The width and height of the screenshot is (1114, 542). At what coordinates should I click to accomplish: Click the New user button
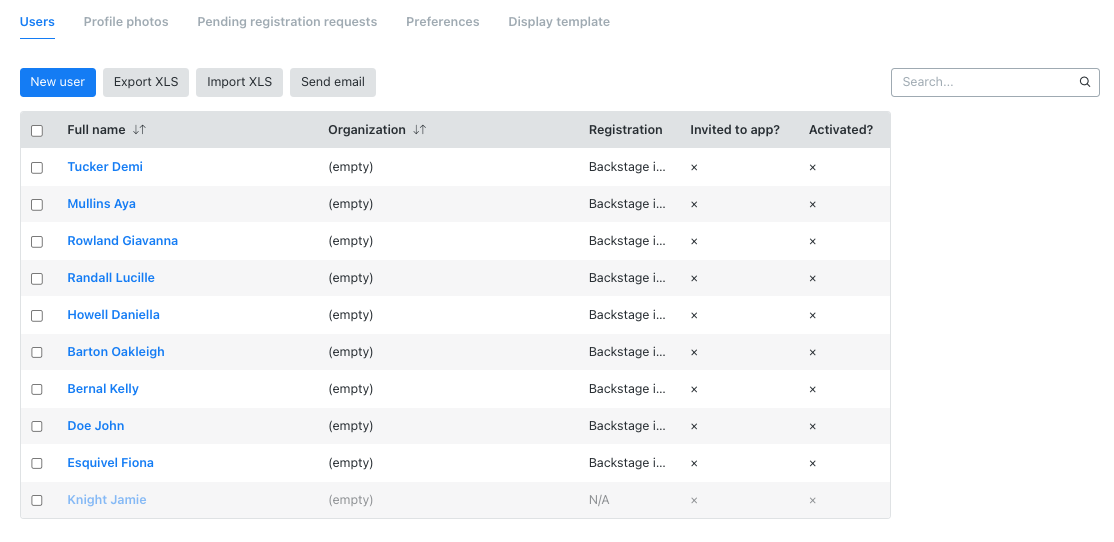click(58, 82)
